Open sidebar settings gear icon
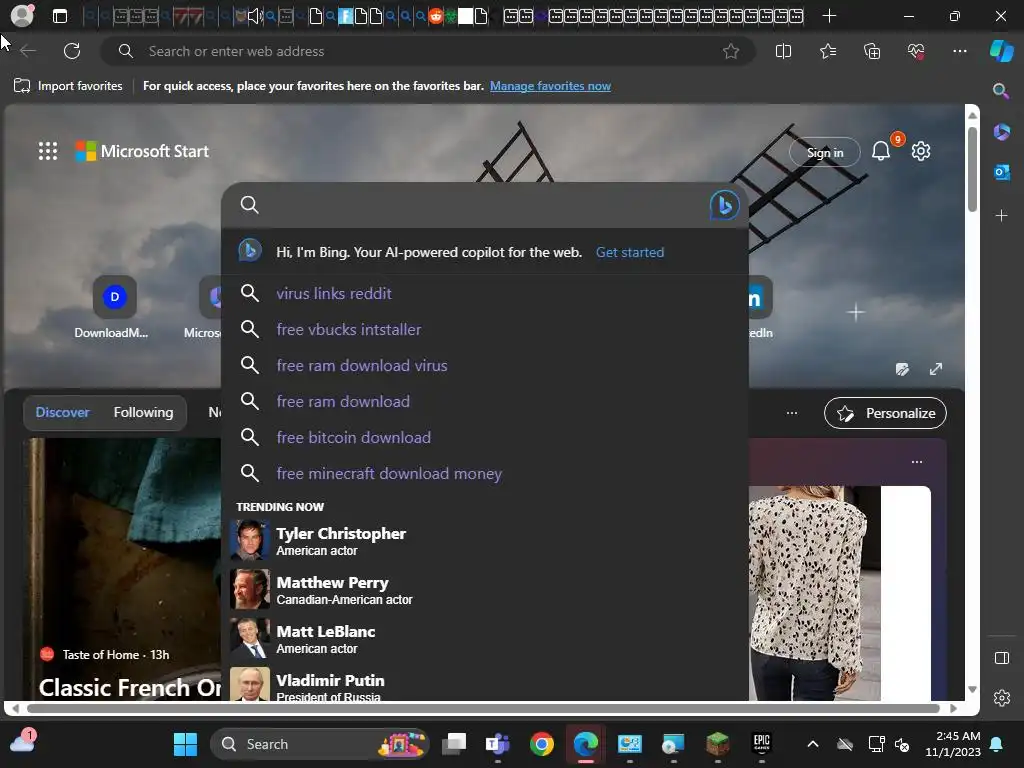 (1001, 698)
